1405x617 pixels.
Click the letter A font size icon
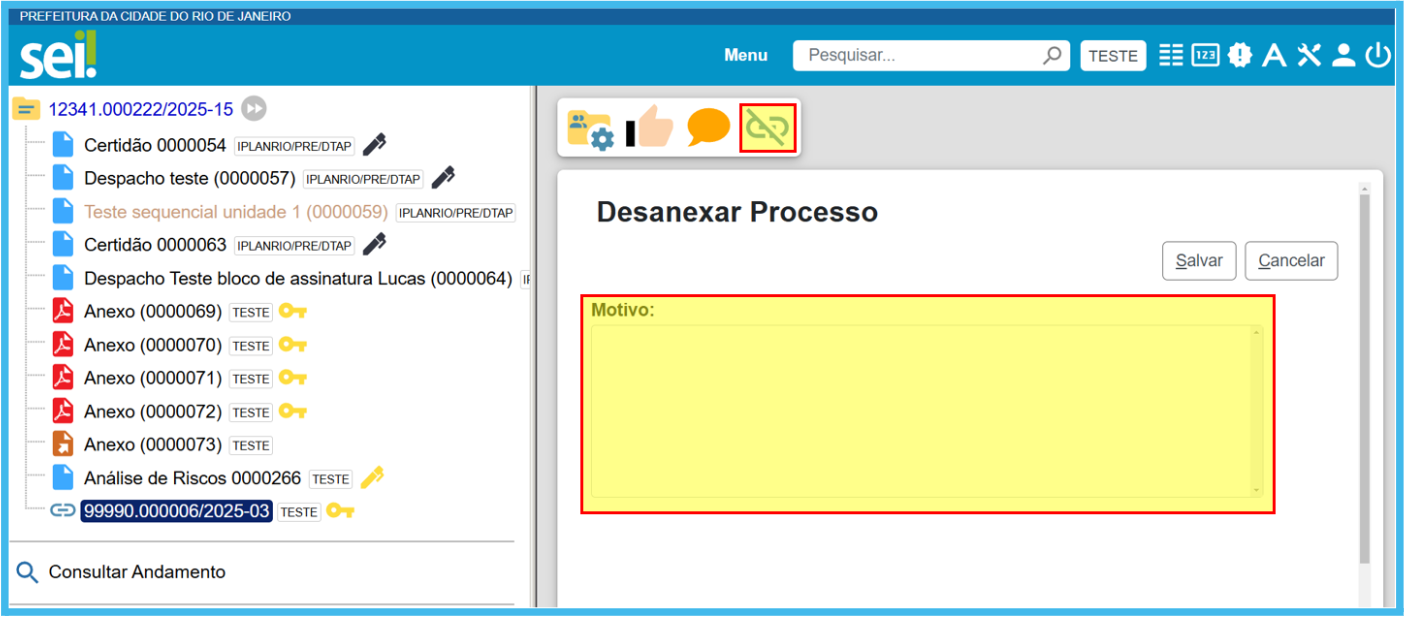(1273, 56)
